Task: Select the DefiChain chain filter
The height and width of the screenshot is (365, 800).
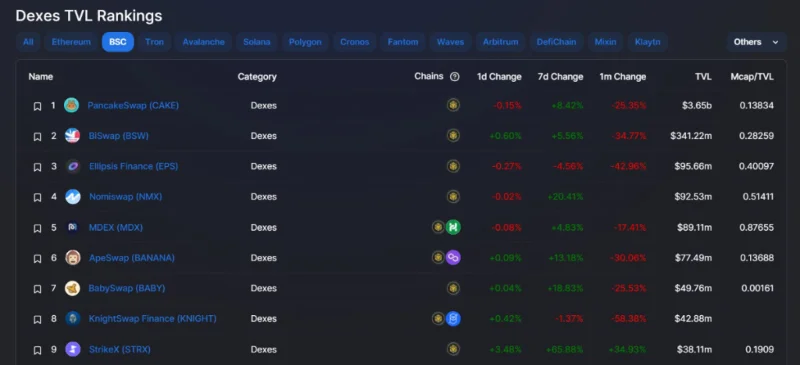Action: (x=556, y=42)
